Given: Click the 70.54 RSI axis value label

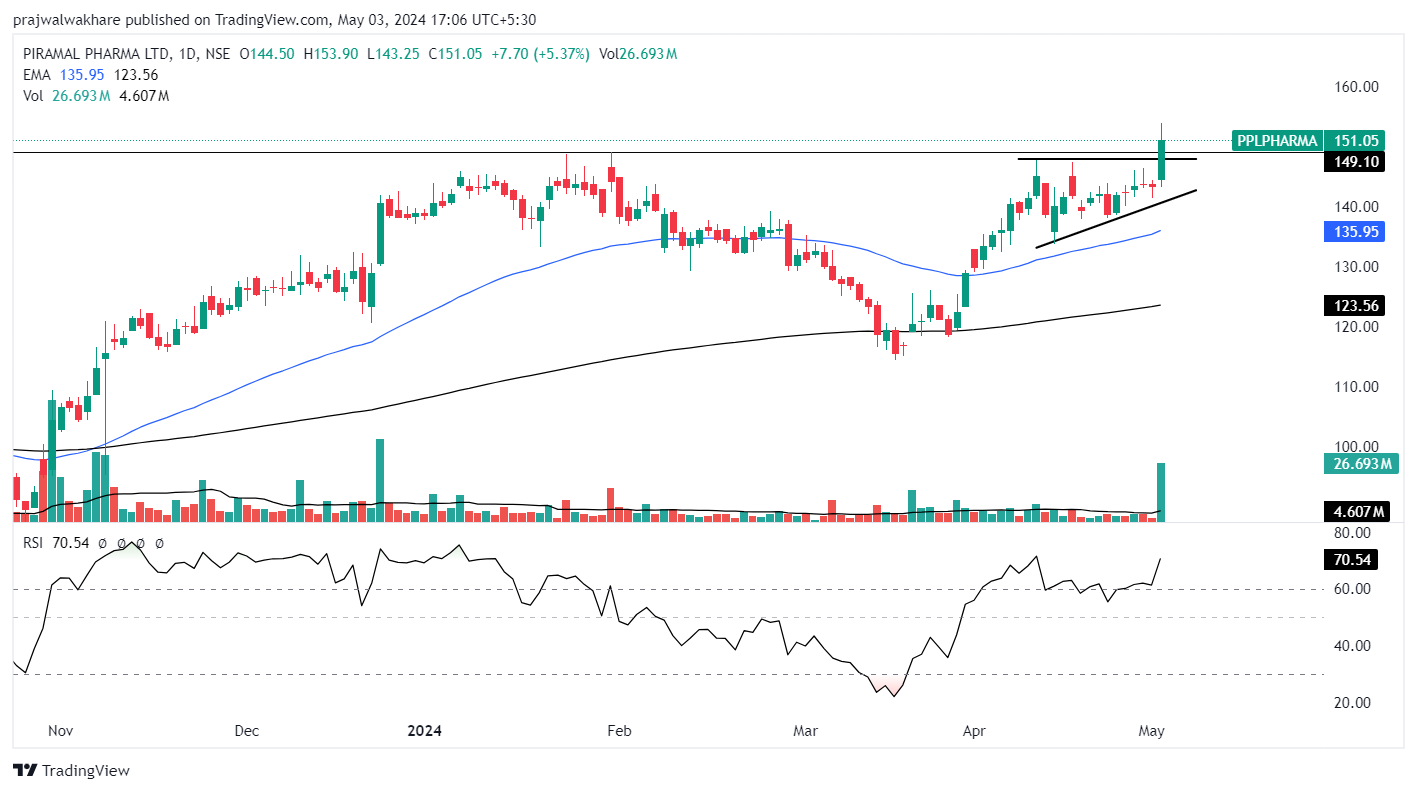Looking at the screenshot, I should tap(1351, 560).
